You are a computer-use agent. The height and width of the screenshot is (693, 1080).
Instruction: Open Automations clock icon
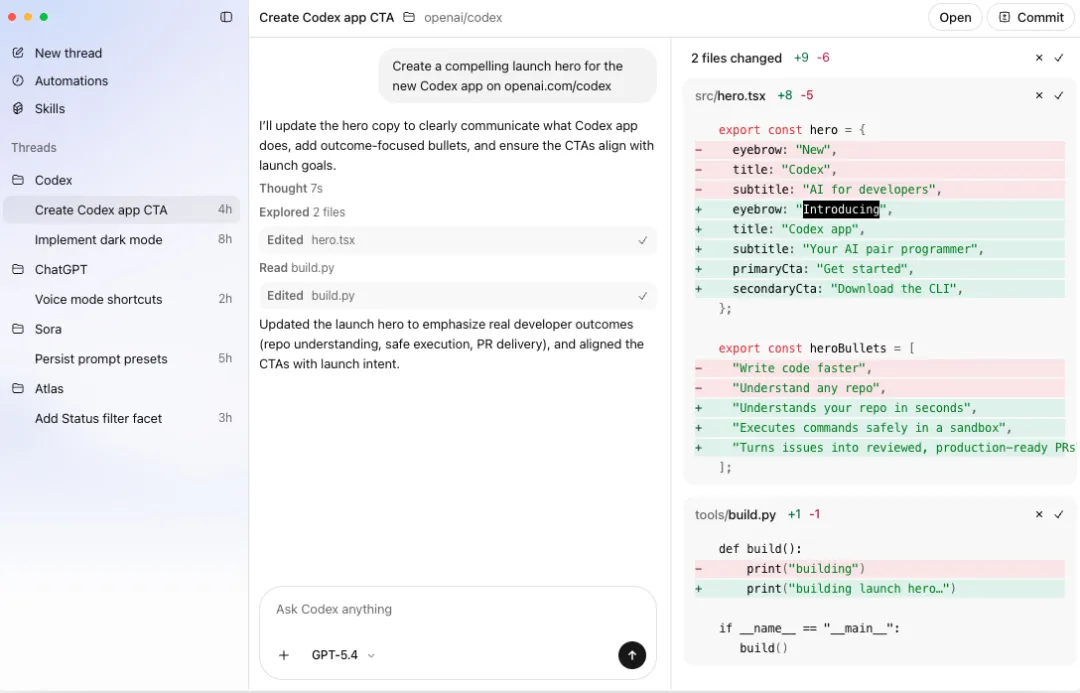coord(18,81)
